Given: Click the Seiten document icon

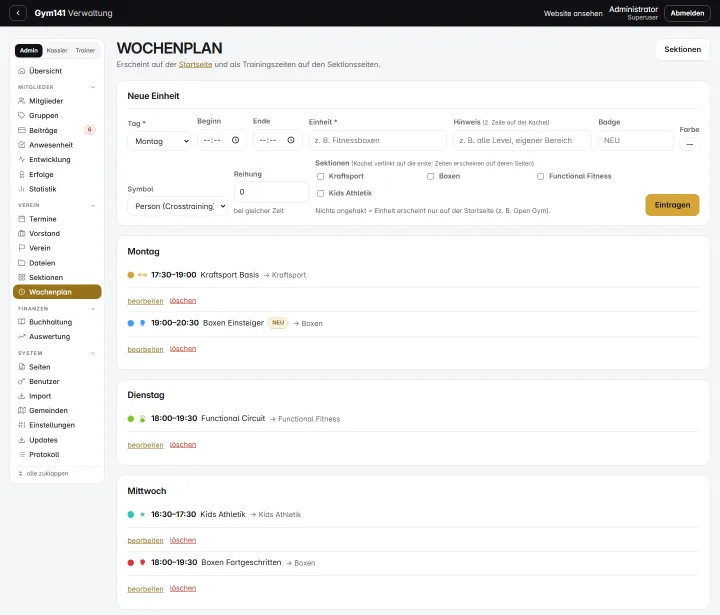Looking at the screenshot, I should (21, 367).
